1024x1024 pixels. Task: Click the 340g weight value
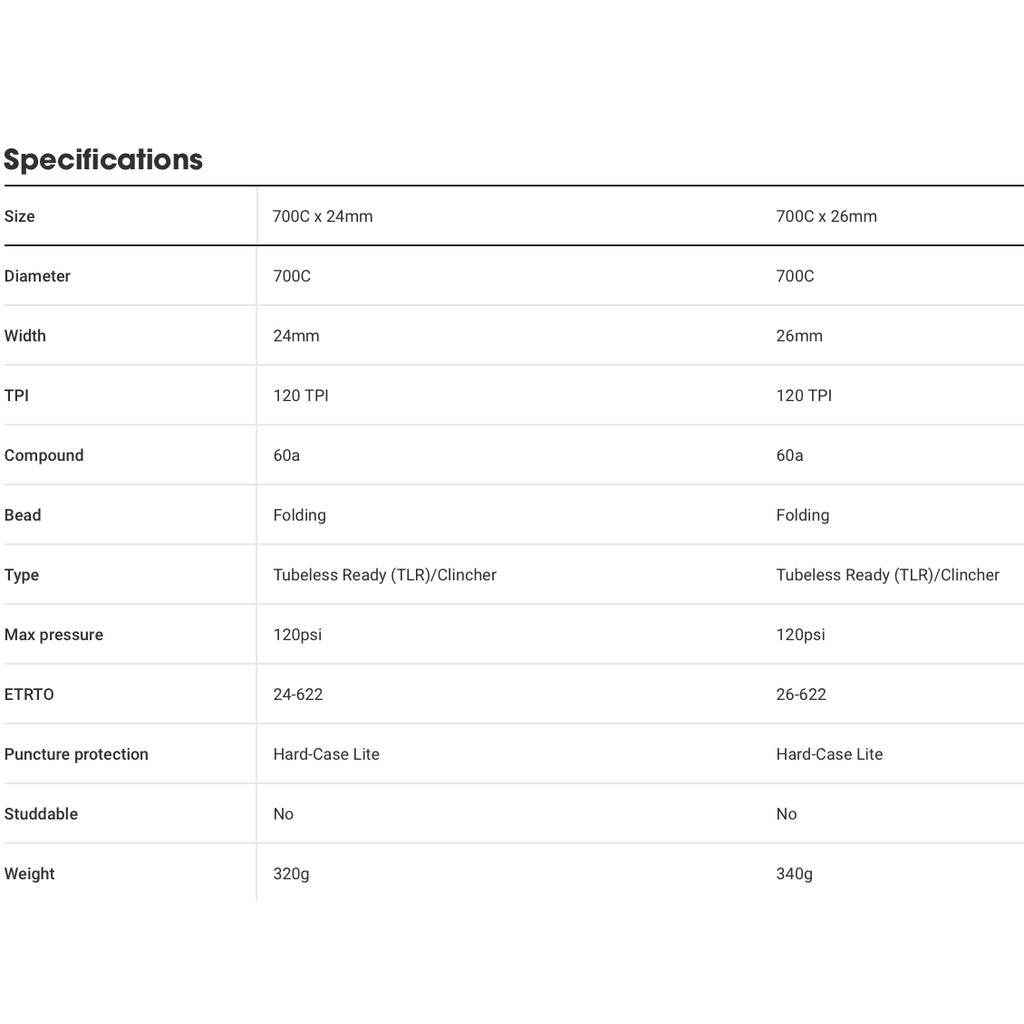794,874
